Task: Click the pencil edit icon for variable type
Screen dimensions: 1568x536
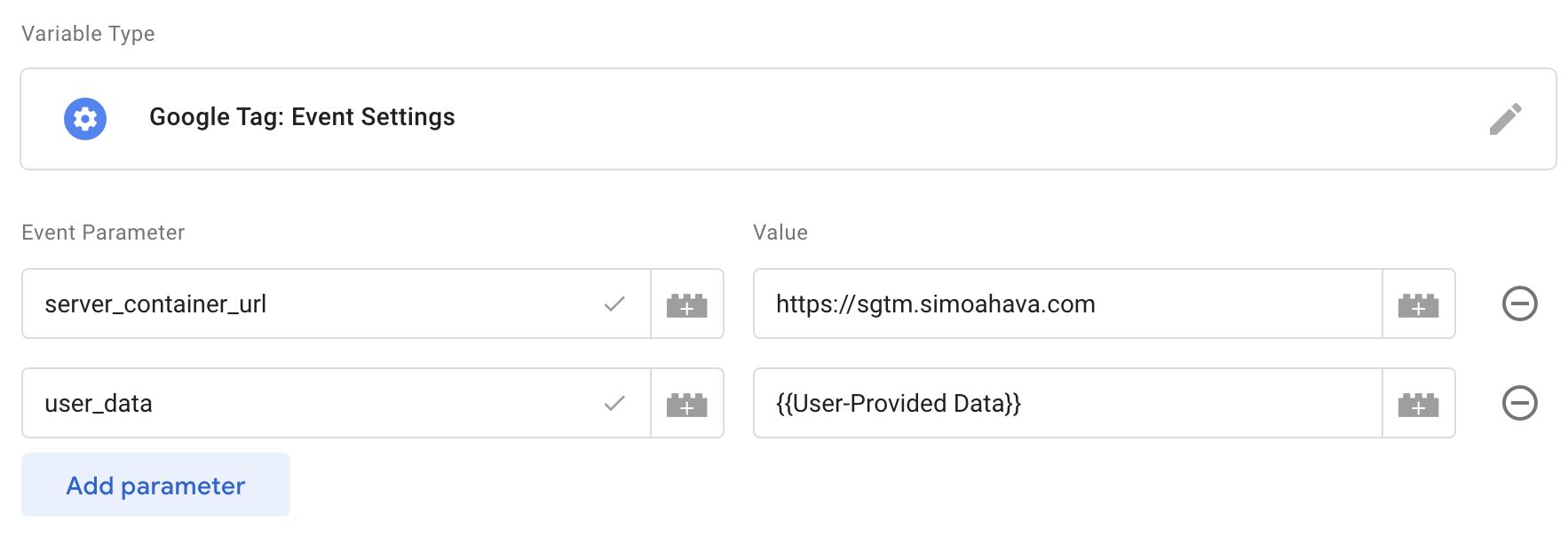Action: pyautogui.click(x=1505, y=119)
